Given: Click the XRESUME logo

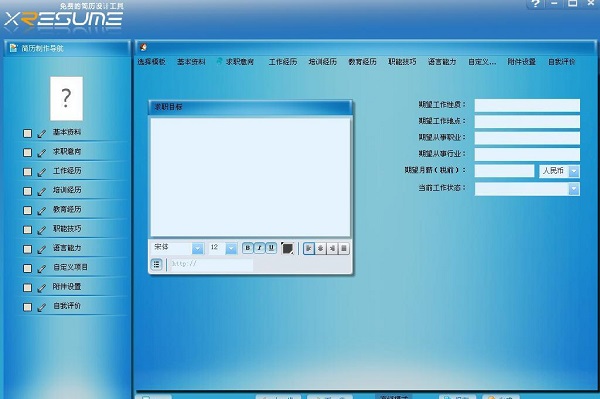Looking at the screenshot, I should 64,18.
